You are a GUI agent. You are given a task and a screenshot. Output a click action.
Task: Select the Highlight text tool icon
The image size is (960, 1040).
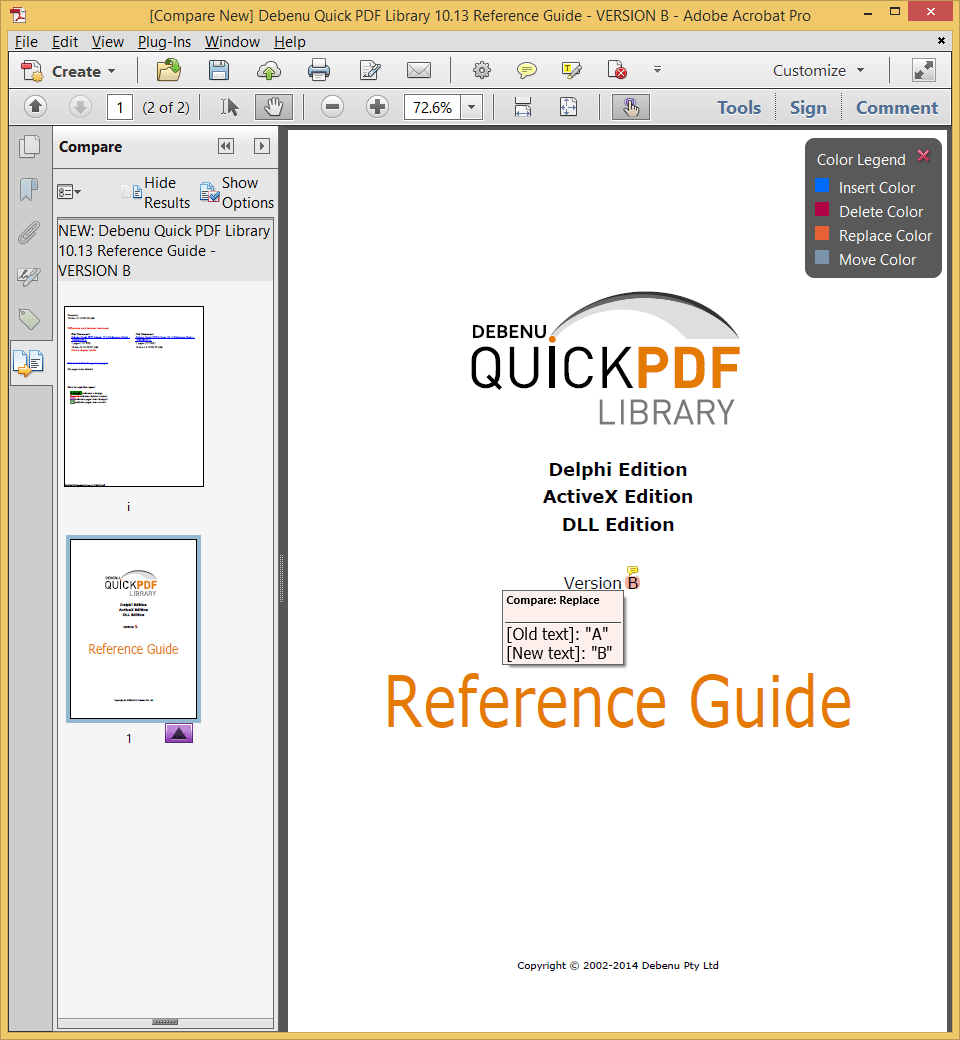point(571,70)
